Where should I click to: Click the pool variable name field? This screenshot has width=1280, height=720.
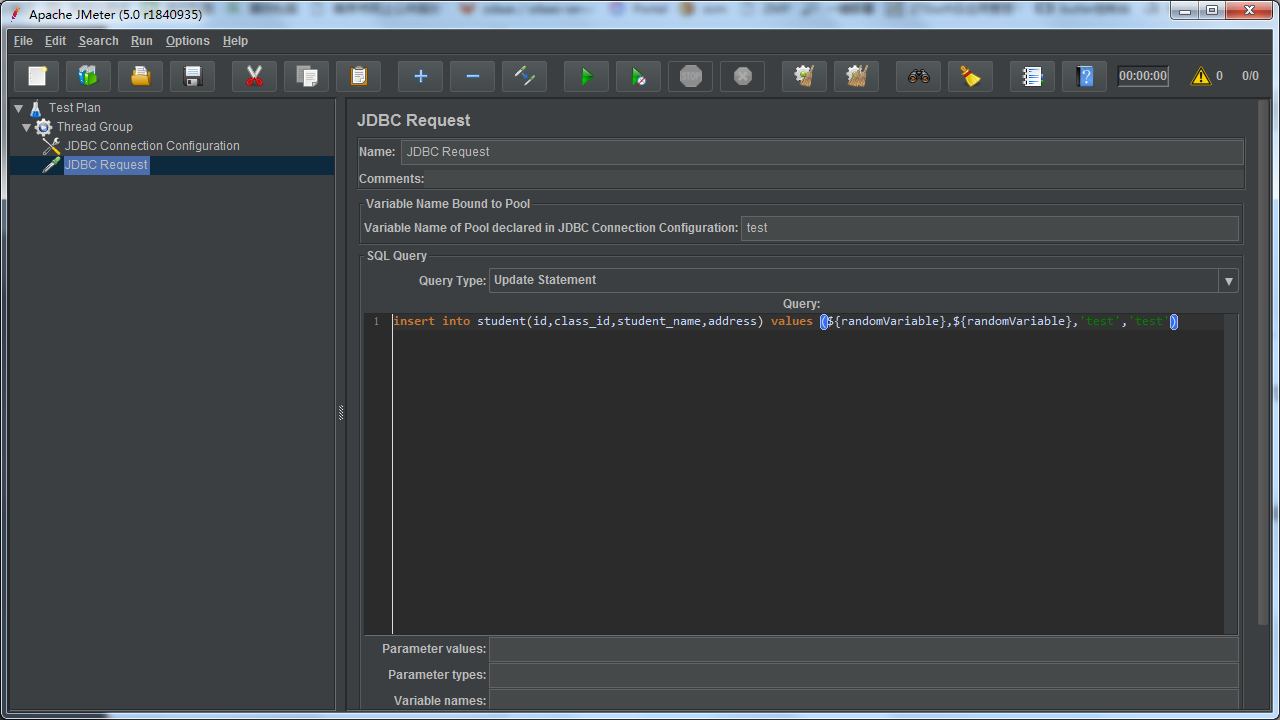click(x=990, y=228)
